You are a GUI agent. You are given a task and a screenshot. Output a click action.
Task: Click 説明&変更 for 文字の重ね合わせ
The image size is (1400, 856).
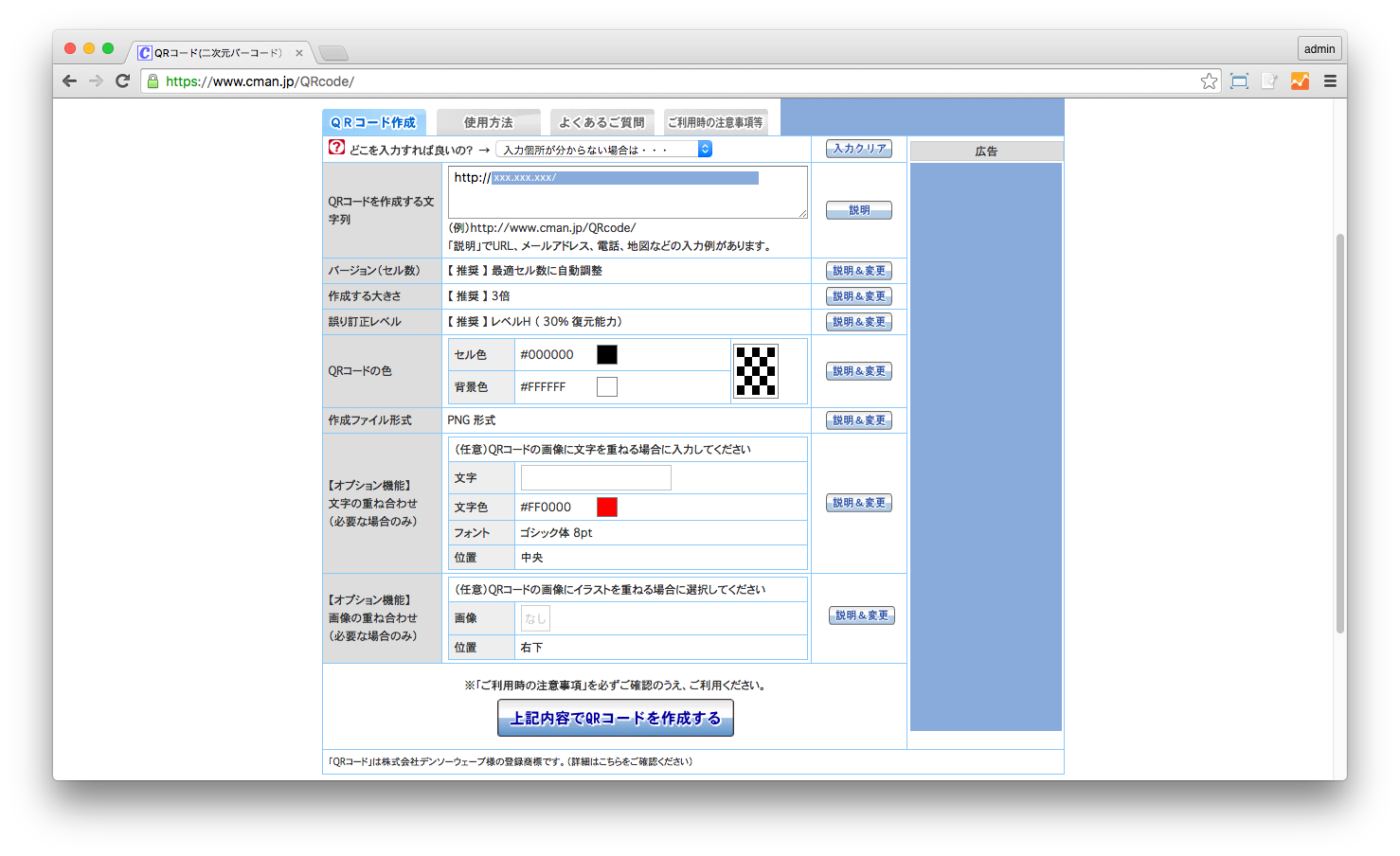859,503
